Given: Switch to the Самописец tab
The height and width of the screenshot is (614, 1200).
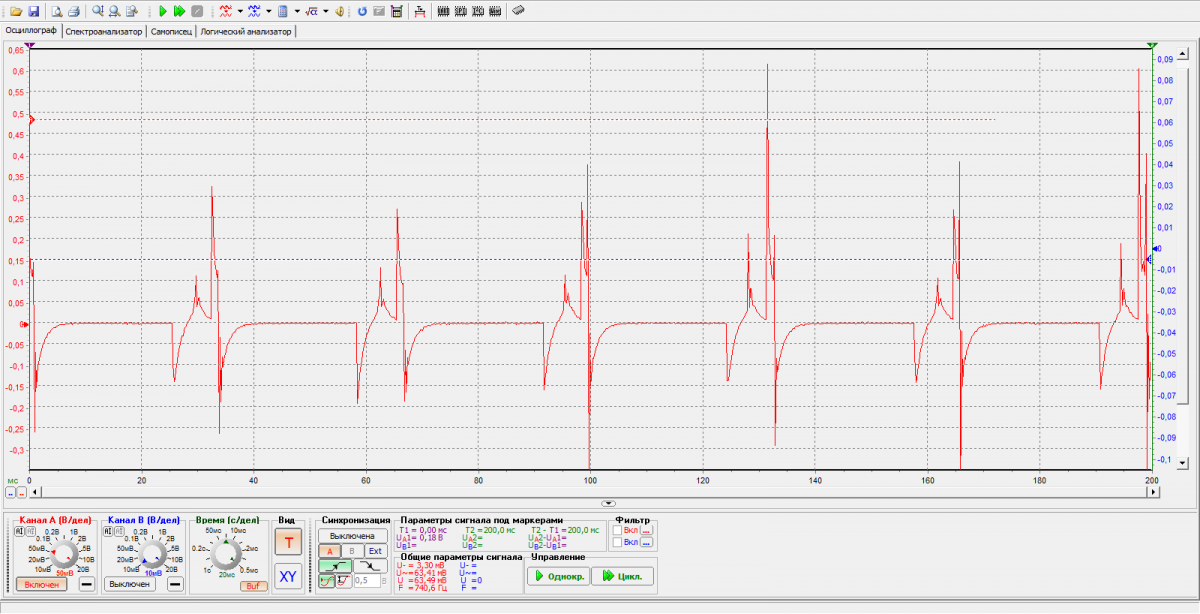Looking at the screenshot, I should click(x=171, y=31).
